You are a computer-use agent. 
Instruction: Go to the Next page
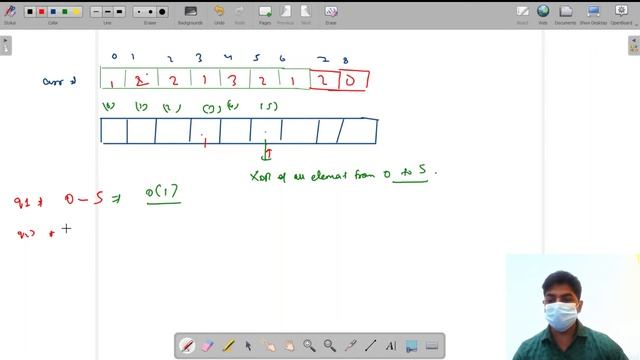pos(306,15)
